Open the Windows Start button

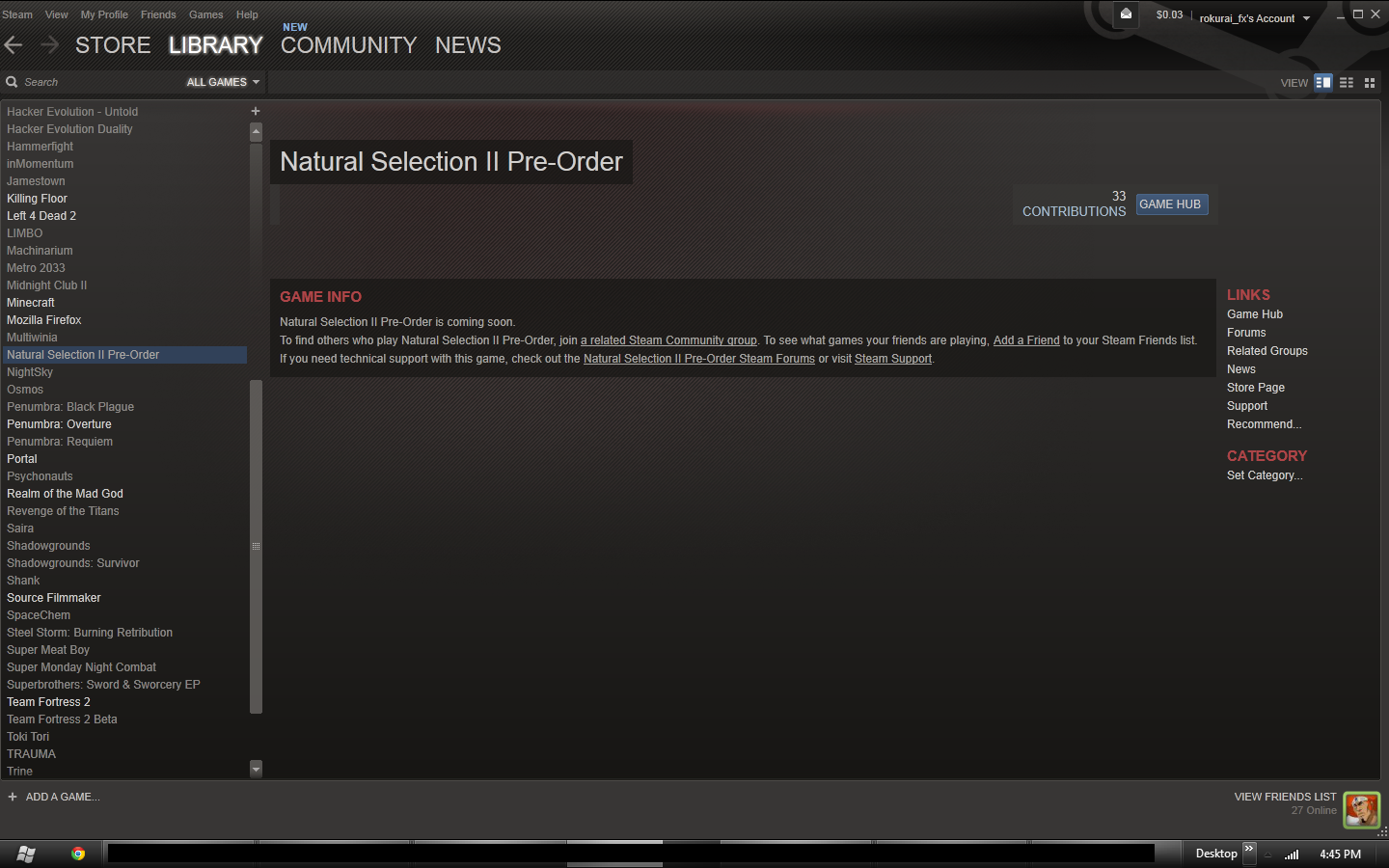[x=26, y=854]
